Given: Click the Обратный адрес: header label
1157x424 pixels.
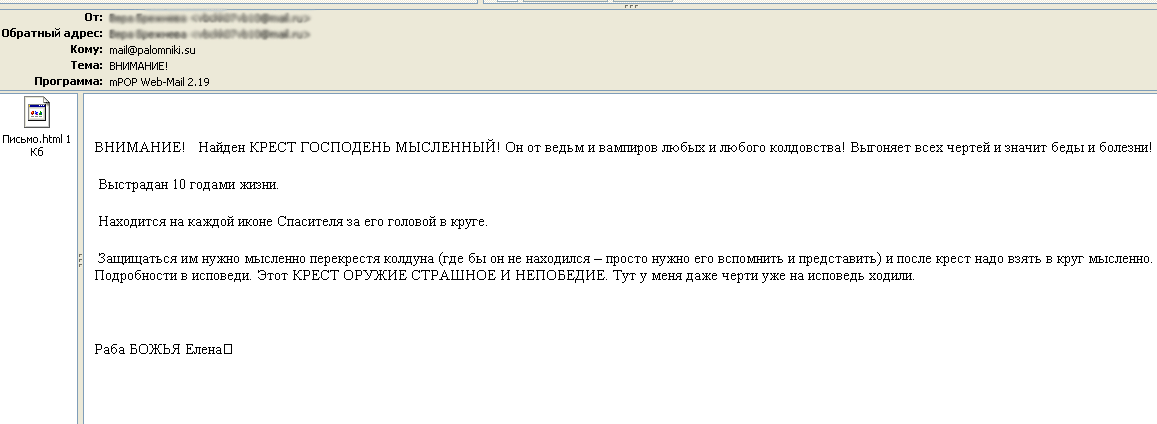Looking at the screenshot, I should [x=52, y=33].
